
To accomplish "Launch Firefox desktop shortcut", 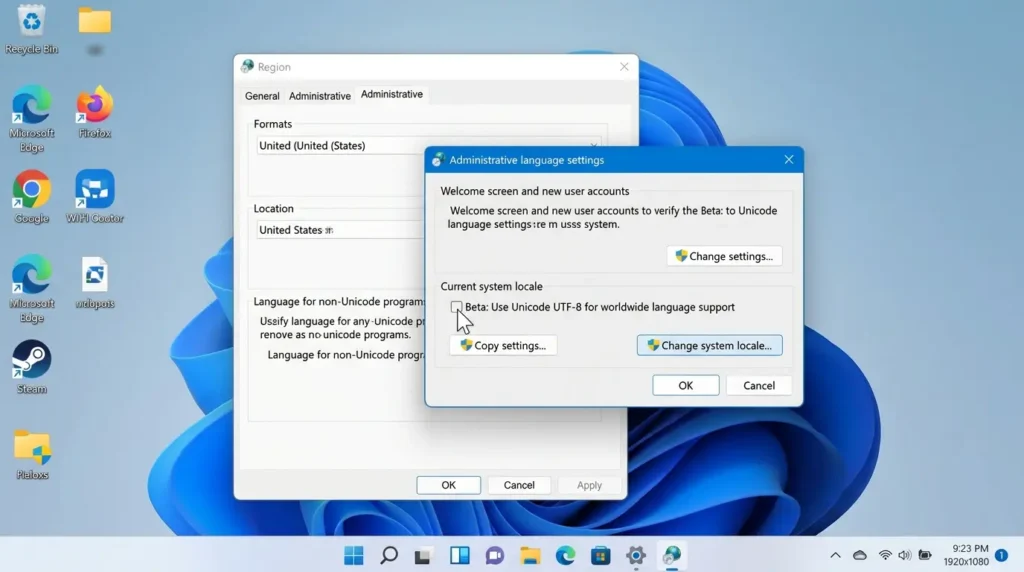I will pyautogui.click(x=95, y=112).
